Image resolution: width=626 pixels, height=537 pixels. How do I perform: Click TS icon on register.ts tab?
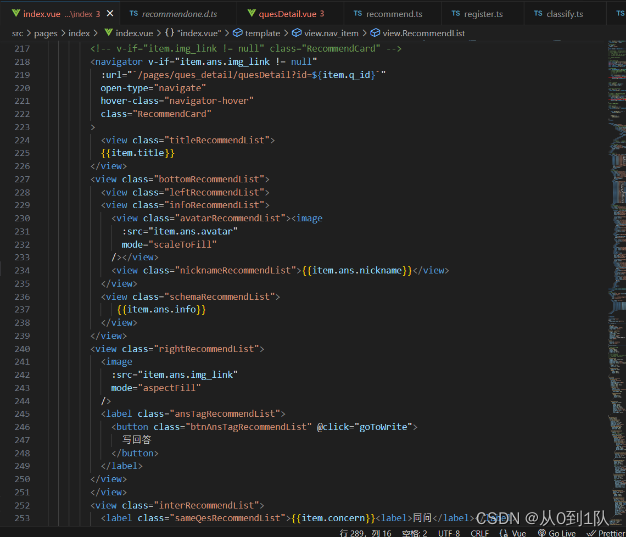click(x=456, y=13)
